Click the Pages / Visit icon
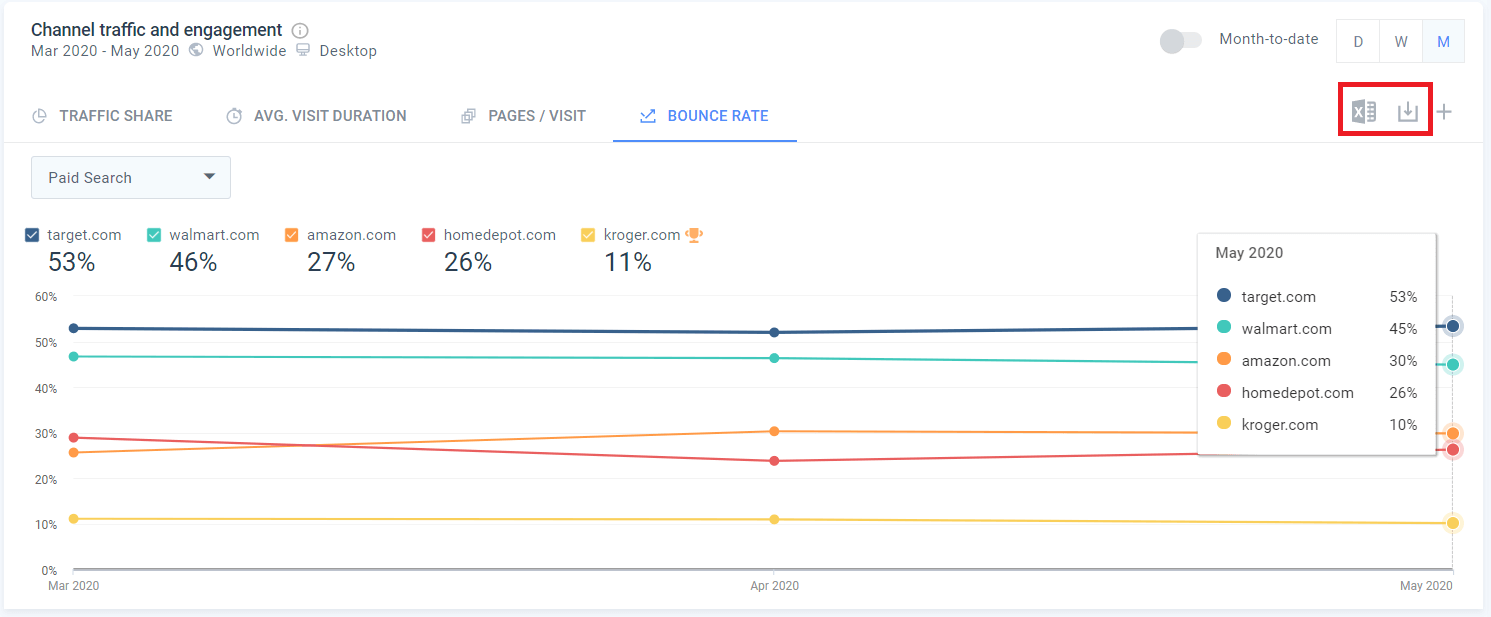1491x617 pixels. pos(468,116)
